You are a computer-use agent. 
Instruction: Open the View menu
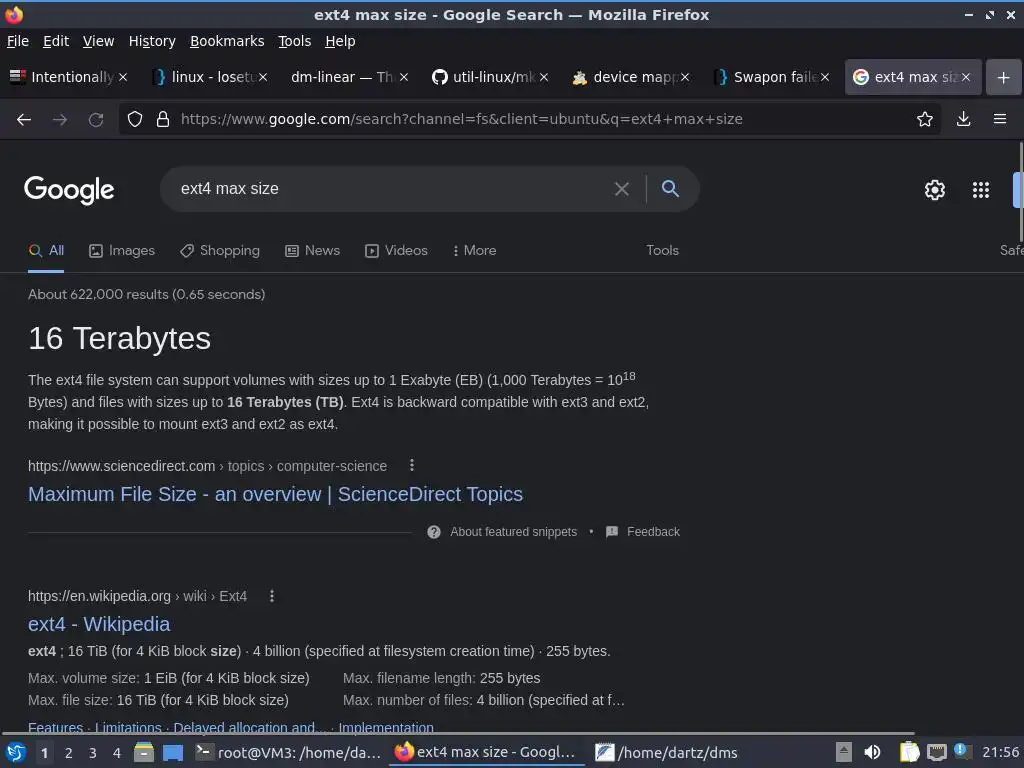pos(99,41)
